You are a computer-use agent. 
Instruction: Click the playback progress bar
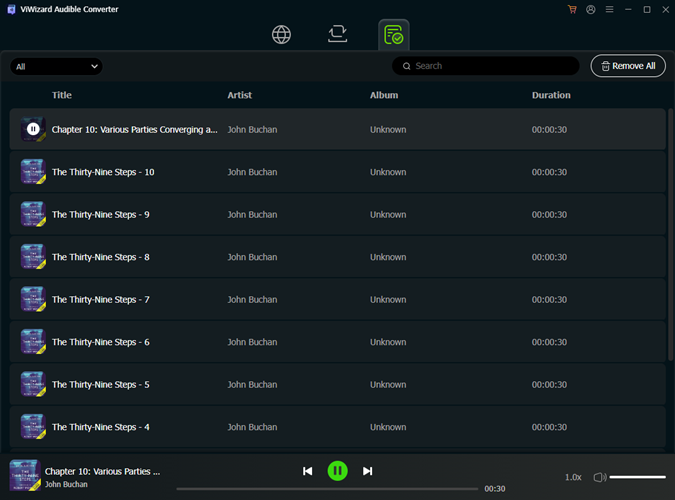(327, 489)
